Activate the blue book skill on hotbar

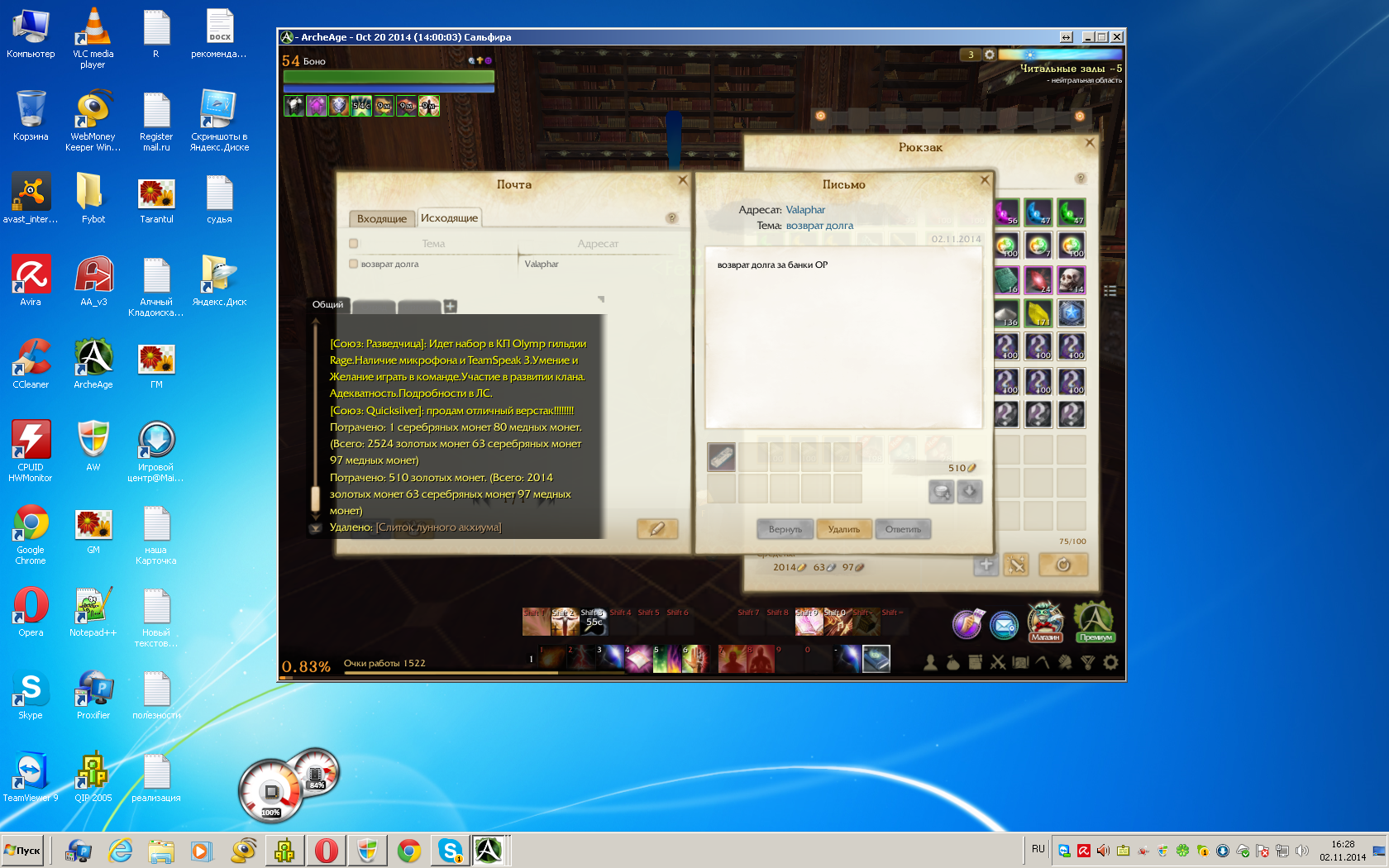click(876, 659)
